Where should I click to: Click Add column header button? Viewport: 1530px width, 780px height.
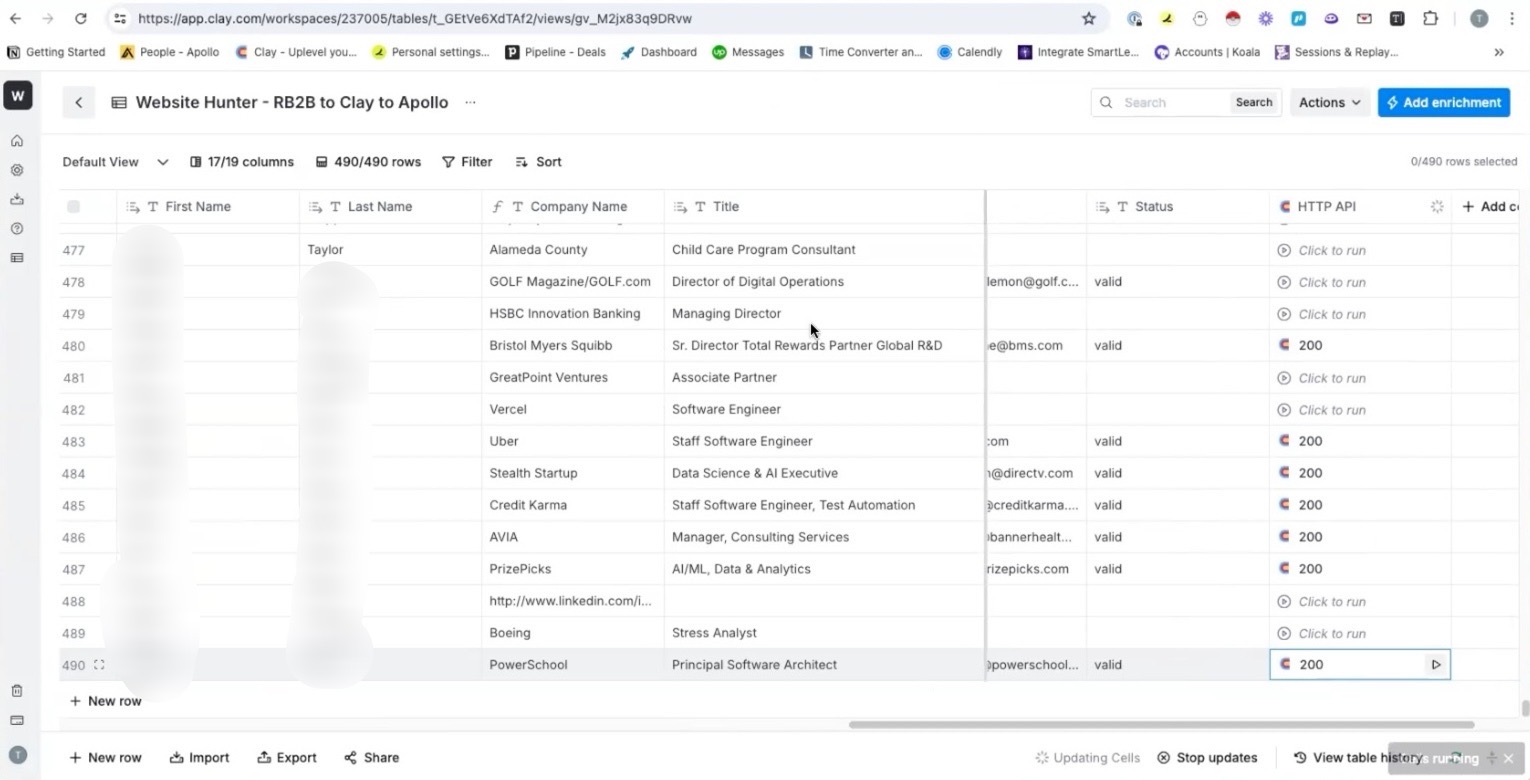click(1488, 207)
